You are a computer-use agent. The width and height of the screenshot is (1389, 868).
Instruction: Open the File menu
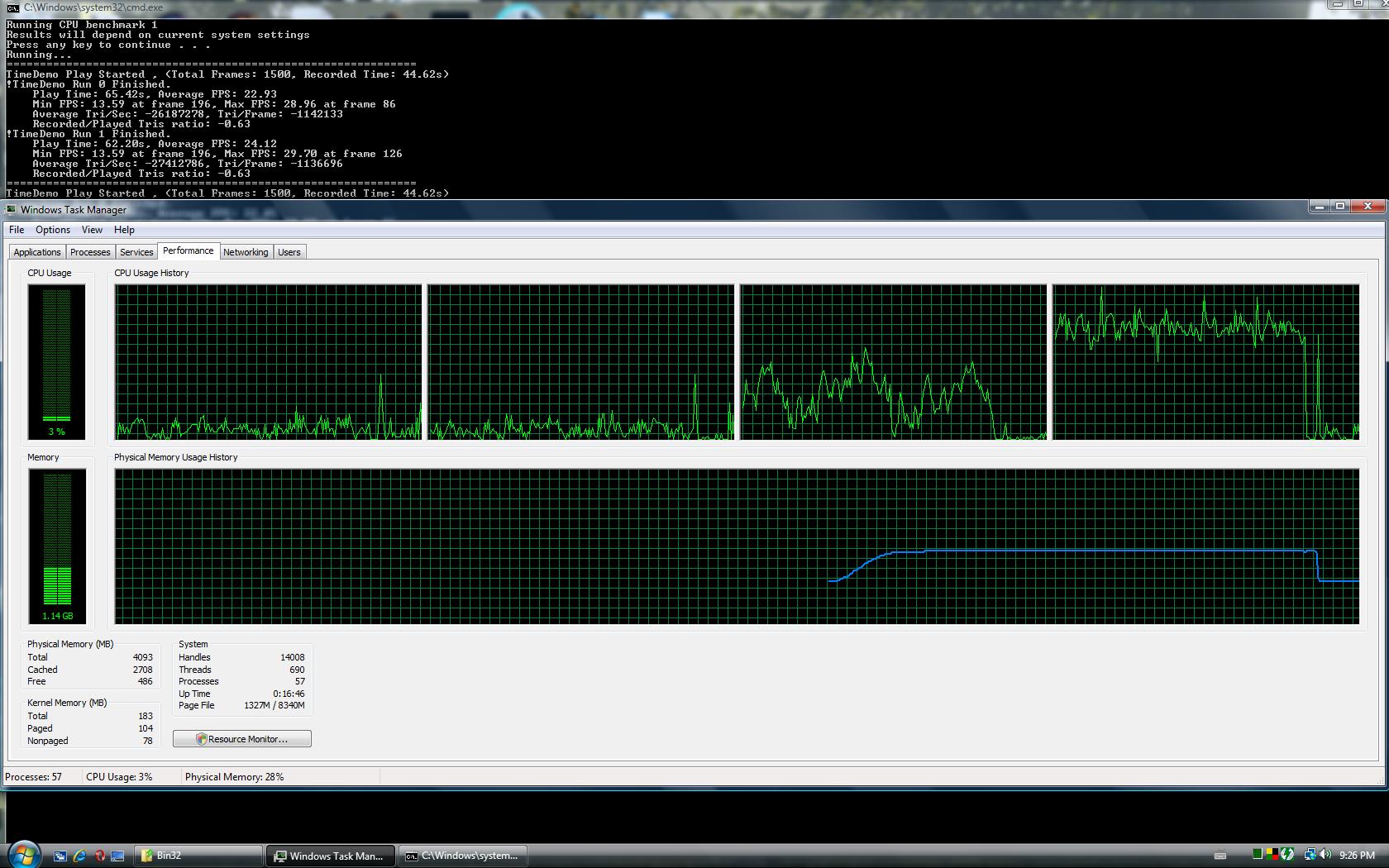[x=17, y=230]
